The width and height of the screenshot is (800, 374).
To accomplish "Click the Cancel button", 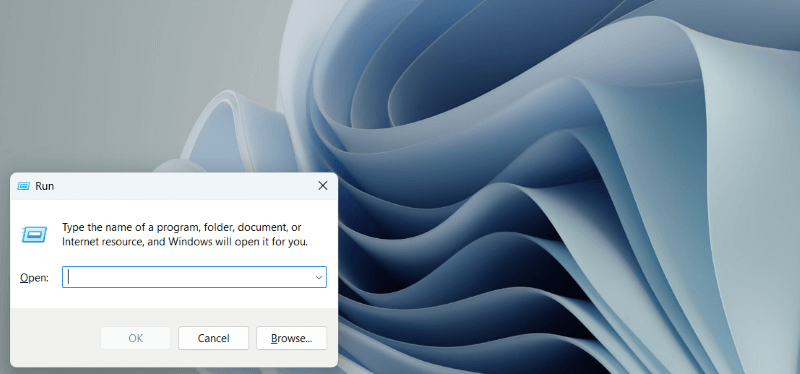I will tap(213, 338).
